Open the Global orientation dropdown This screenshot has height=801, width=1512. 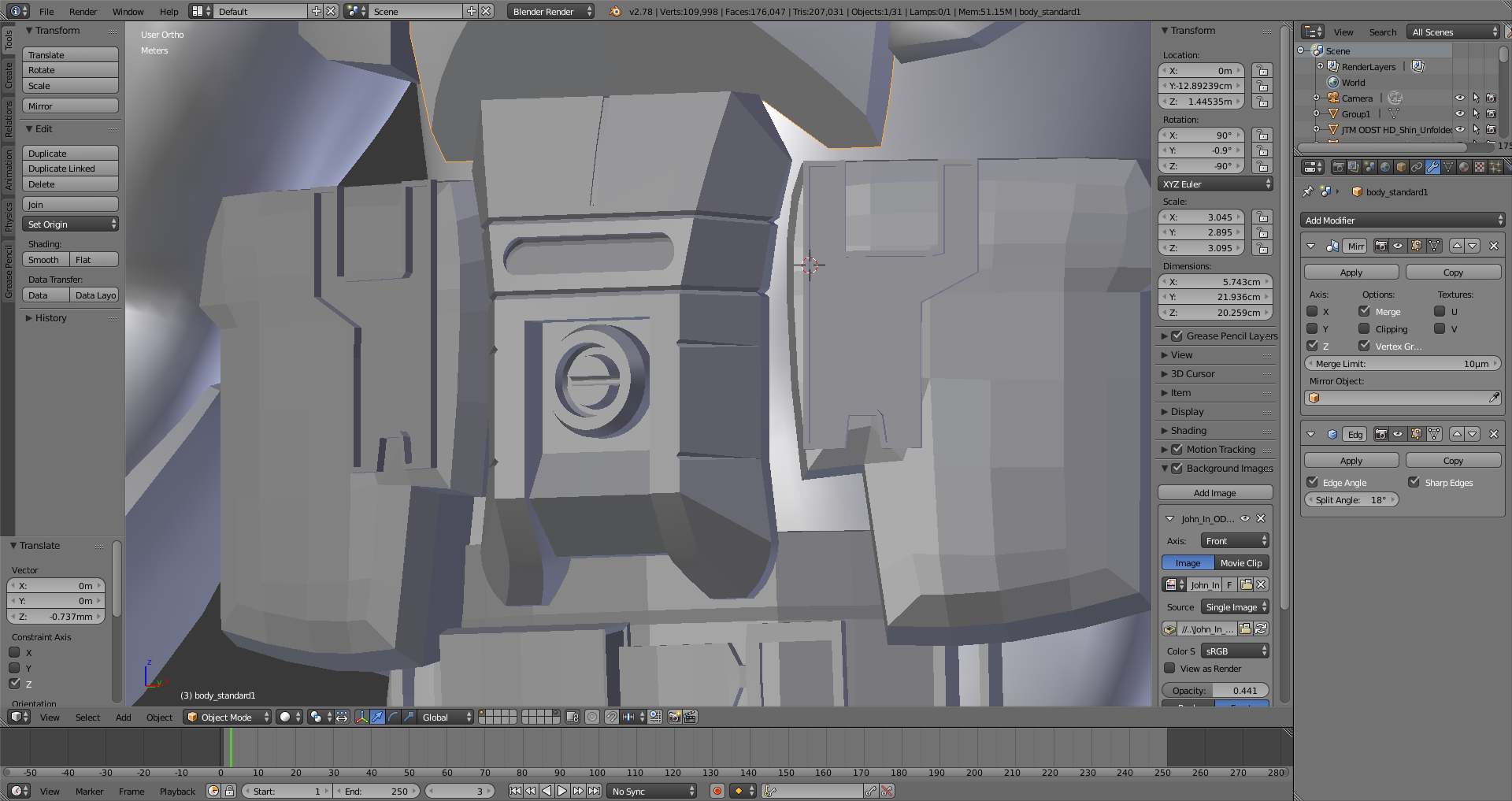[444, 717]
